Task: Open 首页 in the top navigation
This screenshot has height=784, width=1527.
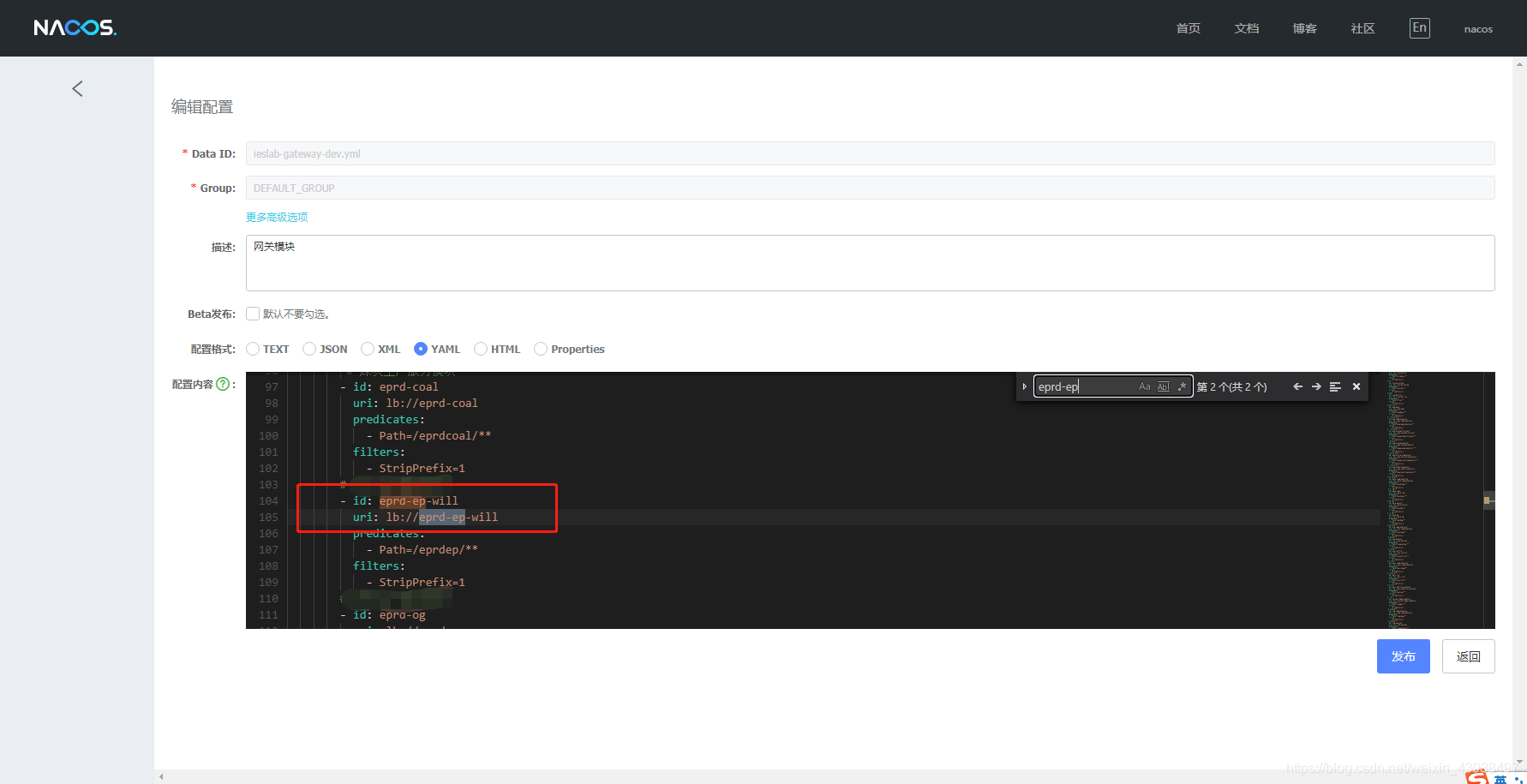Action: coord(1189,28)
